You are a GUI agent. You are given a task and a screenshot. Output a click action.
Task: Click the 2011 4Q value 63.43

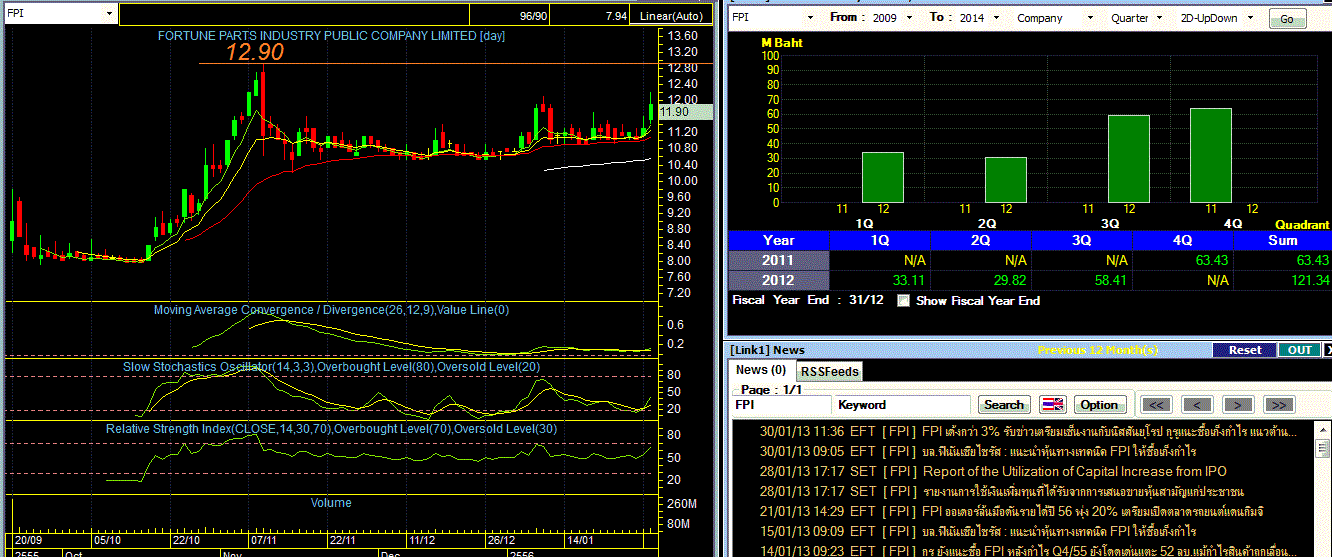(x=1211, y=261)
